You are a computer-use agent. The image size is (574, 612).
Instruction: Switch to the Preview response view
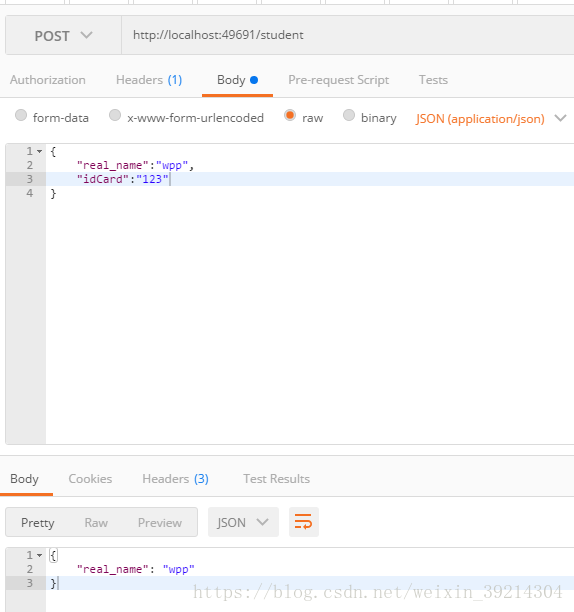160,523
